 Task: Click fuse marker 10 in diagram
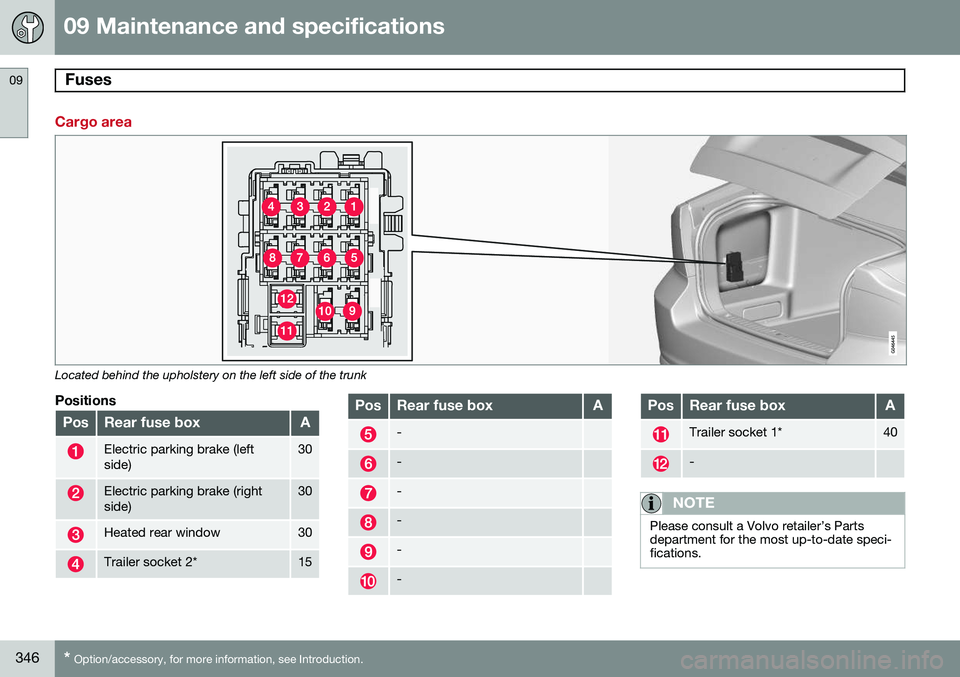325,311
